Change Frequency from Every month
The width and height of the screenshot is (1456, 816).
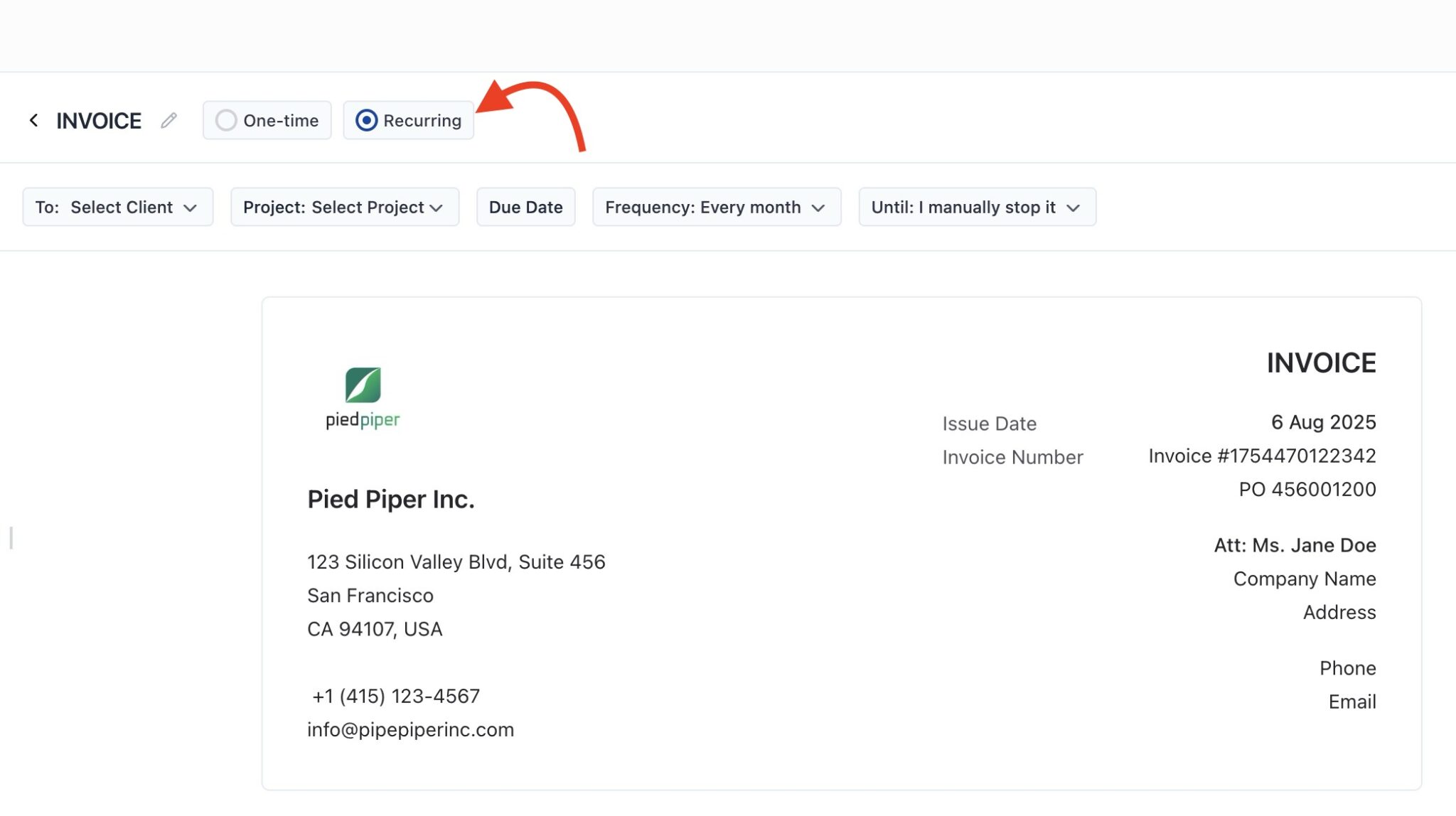[x=716, y=207]
